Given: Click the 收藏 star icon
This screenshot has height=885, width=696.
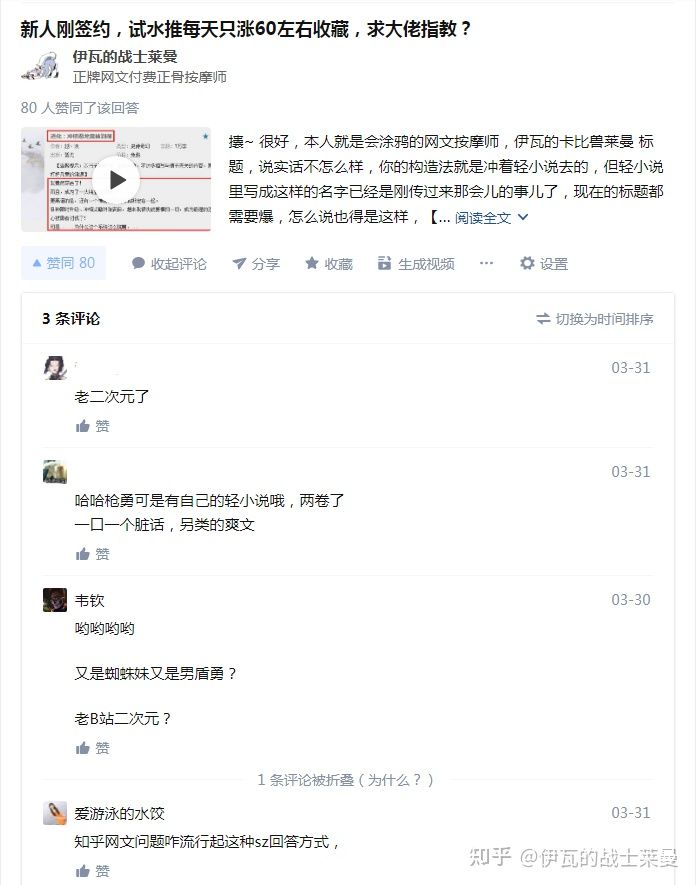Looking at the screenshot, I should pyautogui.click(x=312, y=263).
